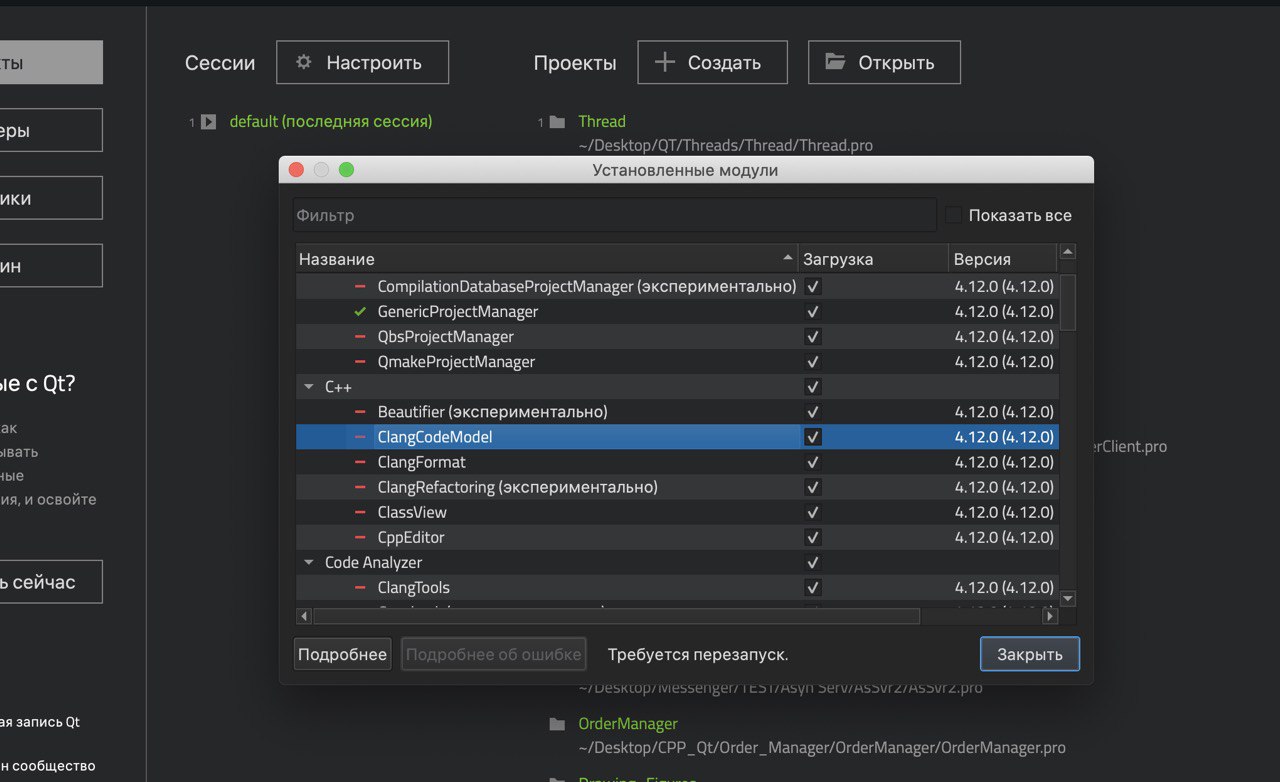The image size is (1280, 782).
Task: Toggle load checkbox for ClangRefactoring
Action: [x=813, y=487]
